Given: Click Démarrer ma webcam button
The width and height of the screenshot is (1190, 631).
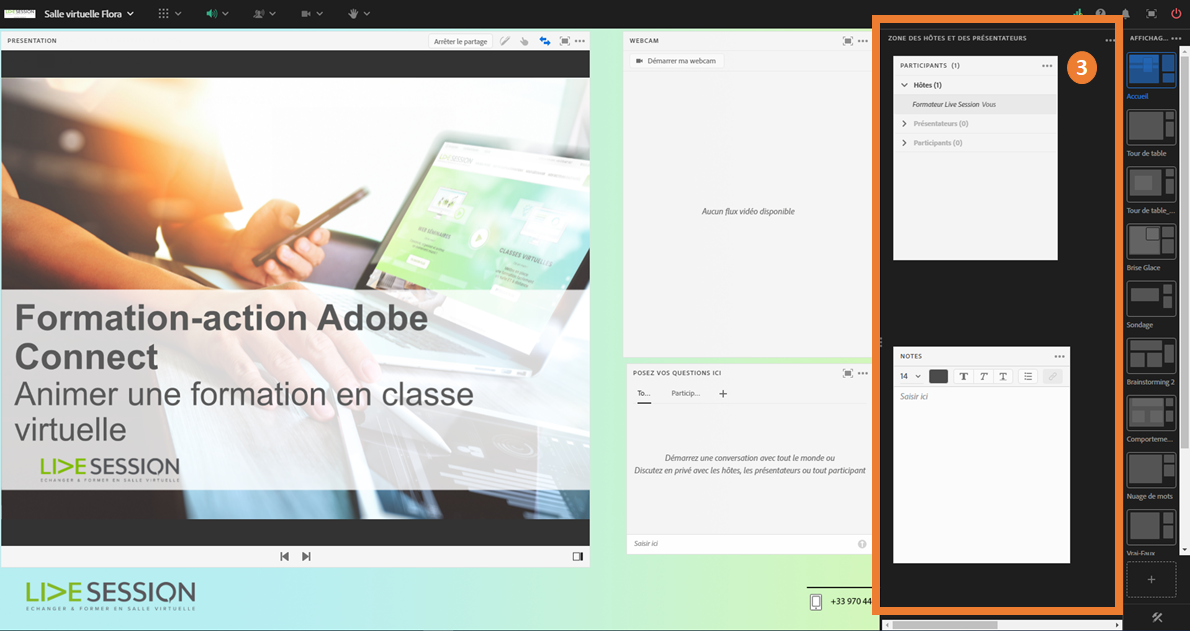Looking at the screenshot, I should [676, 61].
